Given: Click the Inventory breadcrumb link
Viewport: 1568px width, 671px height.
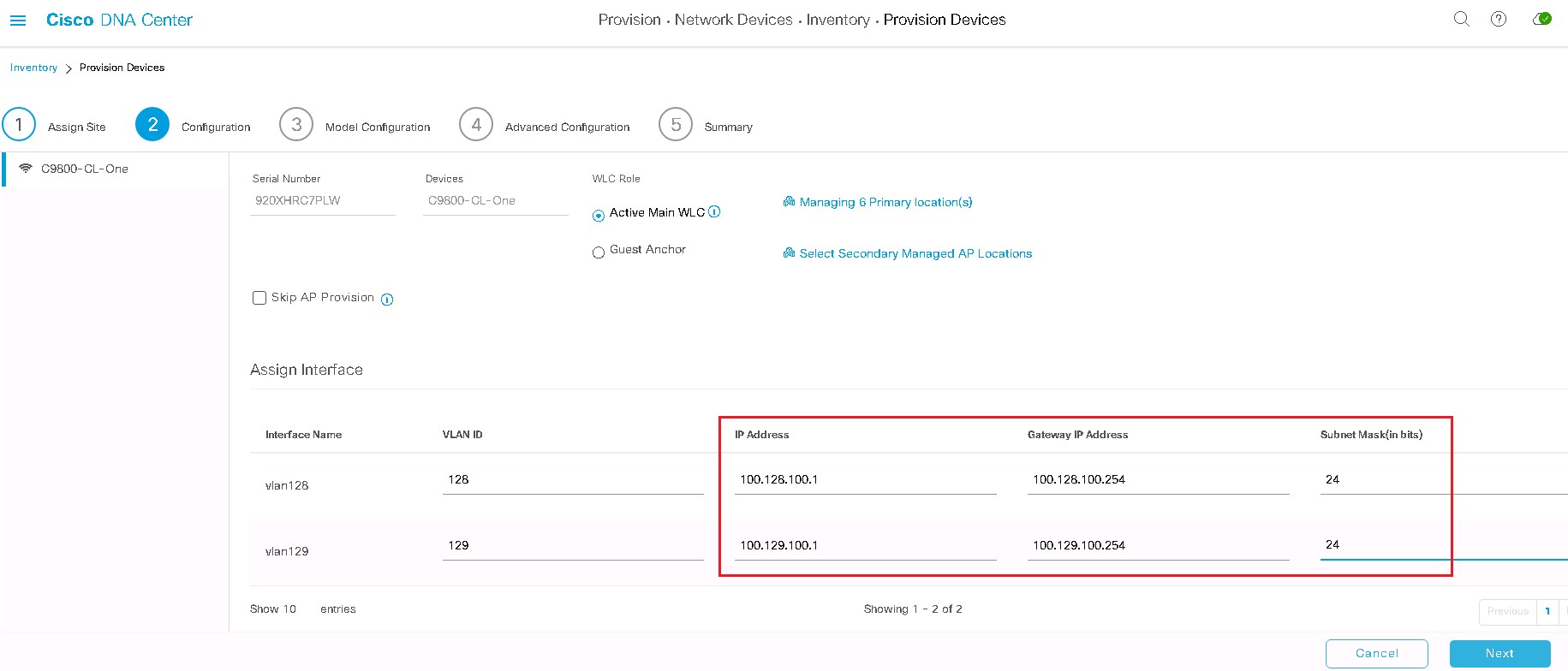Looking at the screenshot, I should click(x=33, y=68).
